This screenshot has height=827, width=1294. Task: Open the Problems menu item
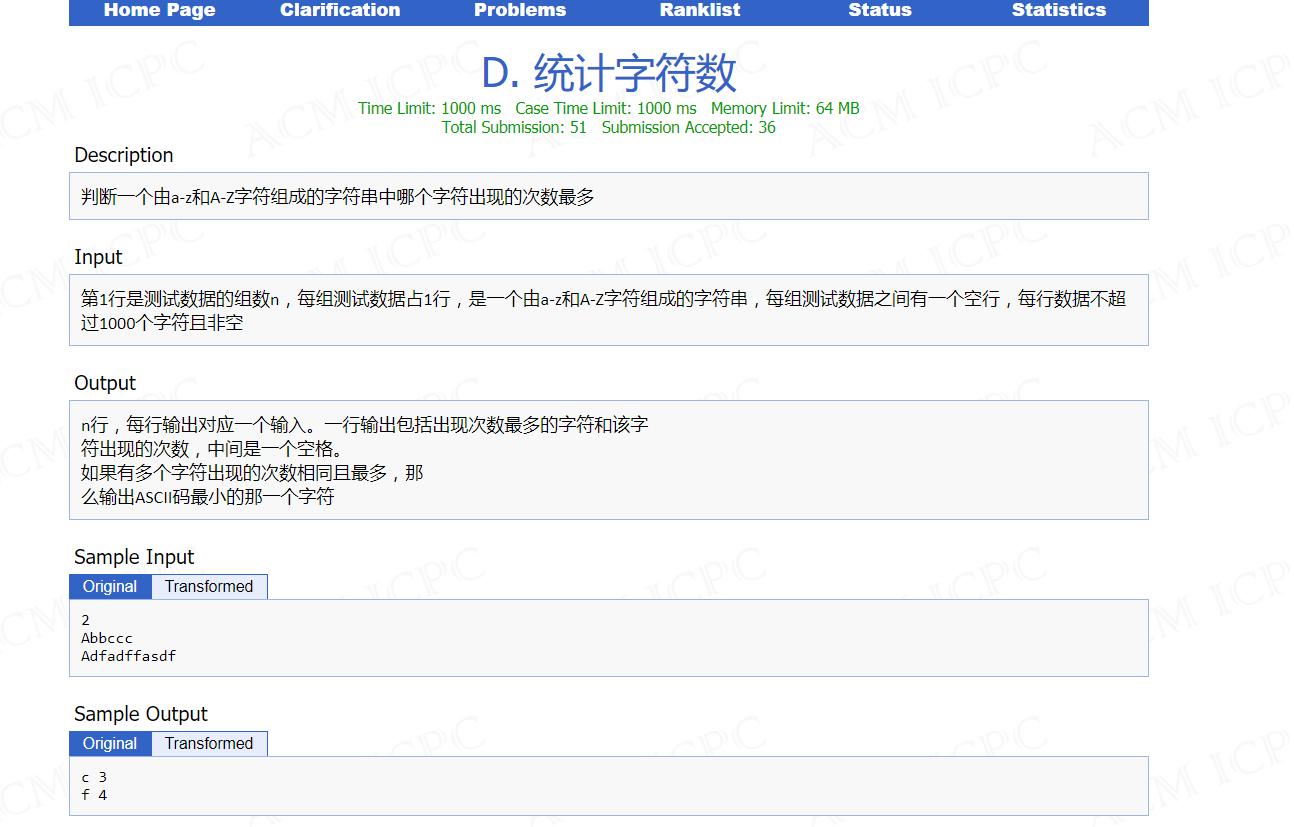pyautogui.click(x=520, y=10)
